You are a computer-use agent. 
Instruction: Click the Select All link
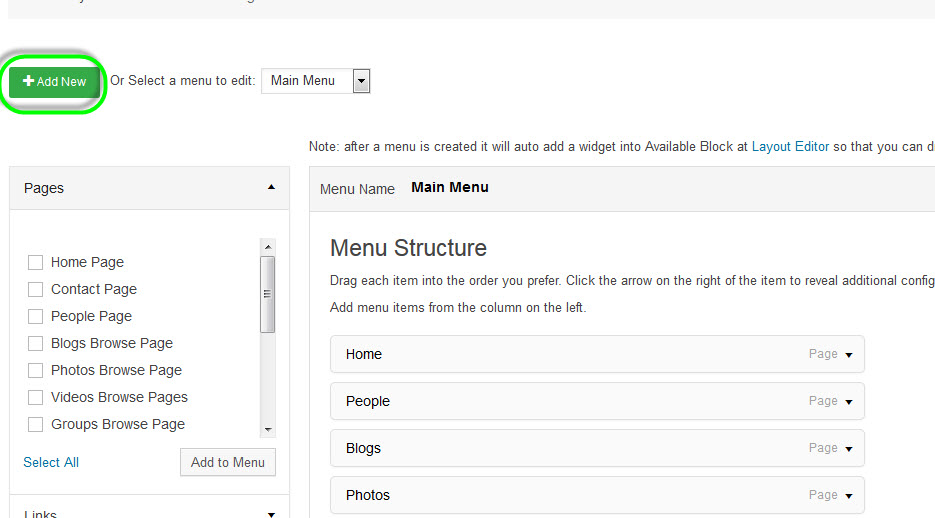coord(51,462)
